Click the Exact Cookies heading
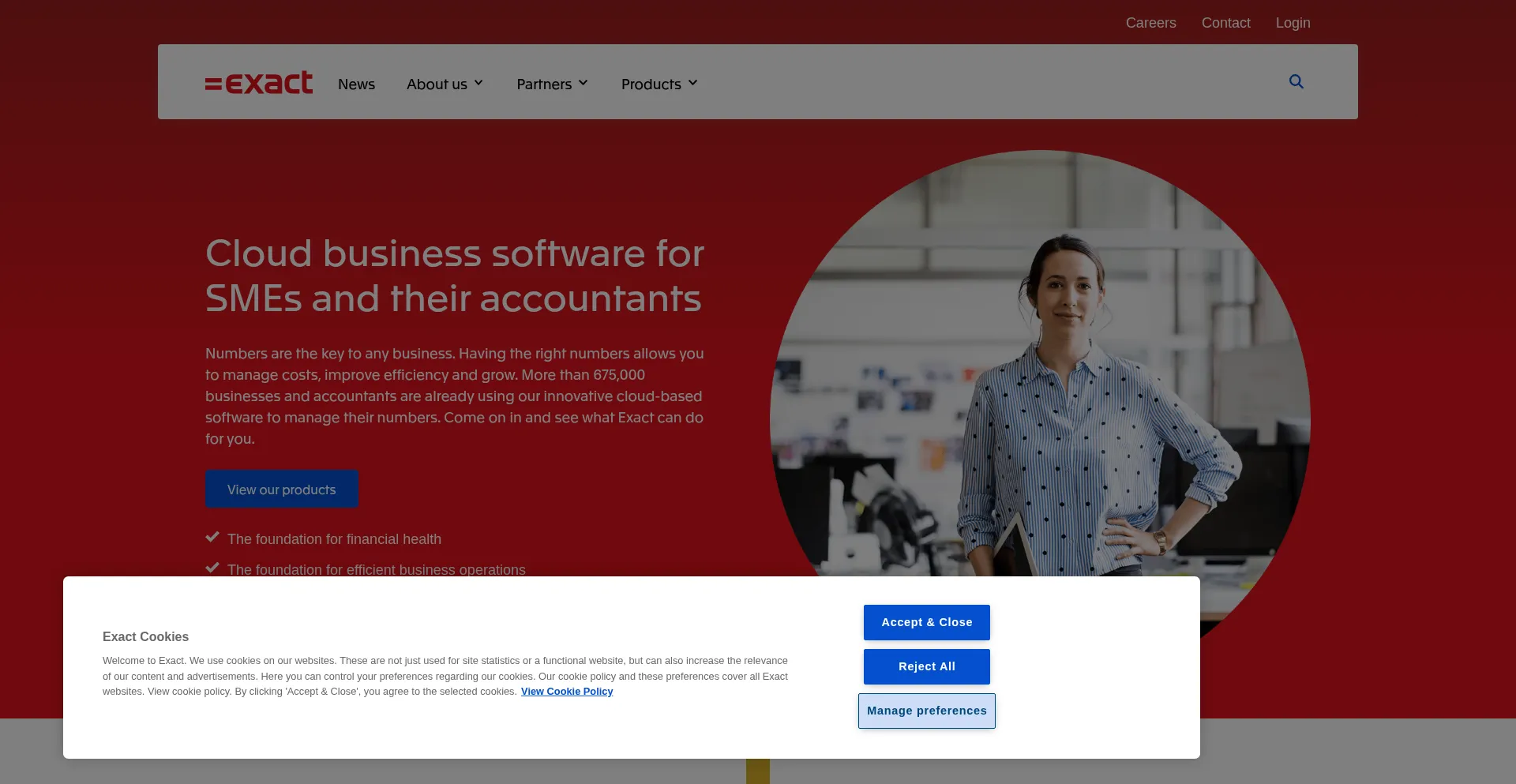The width and height of the screenshot is (1516, 784). (x=145, y=636)
